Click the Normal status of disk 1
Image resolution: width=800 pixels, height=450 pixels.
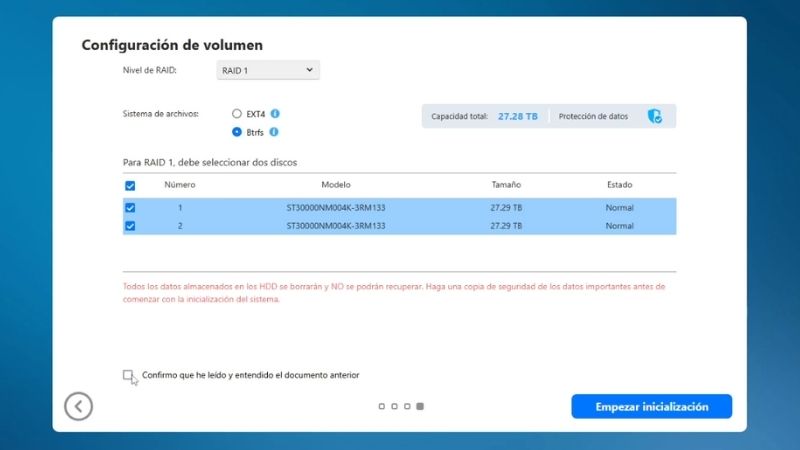tap(619, 208)
